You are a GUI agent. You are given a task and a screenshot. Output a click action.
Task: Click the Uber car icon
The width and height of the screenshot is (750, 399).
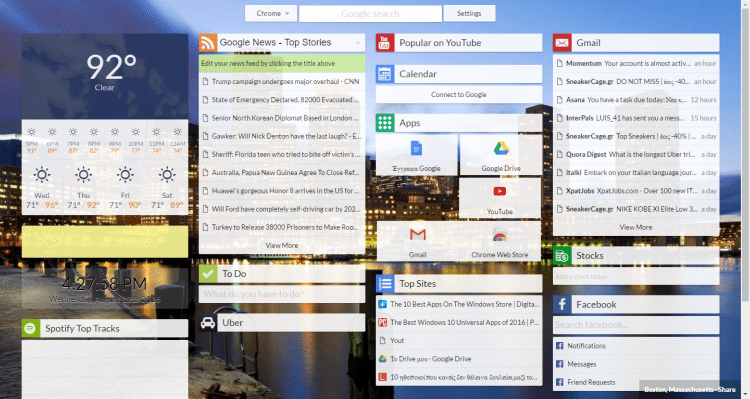tap(208, 323)
